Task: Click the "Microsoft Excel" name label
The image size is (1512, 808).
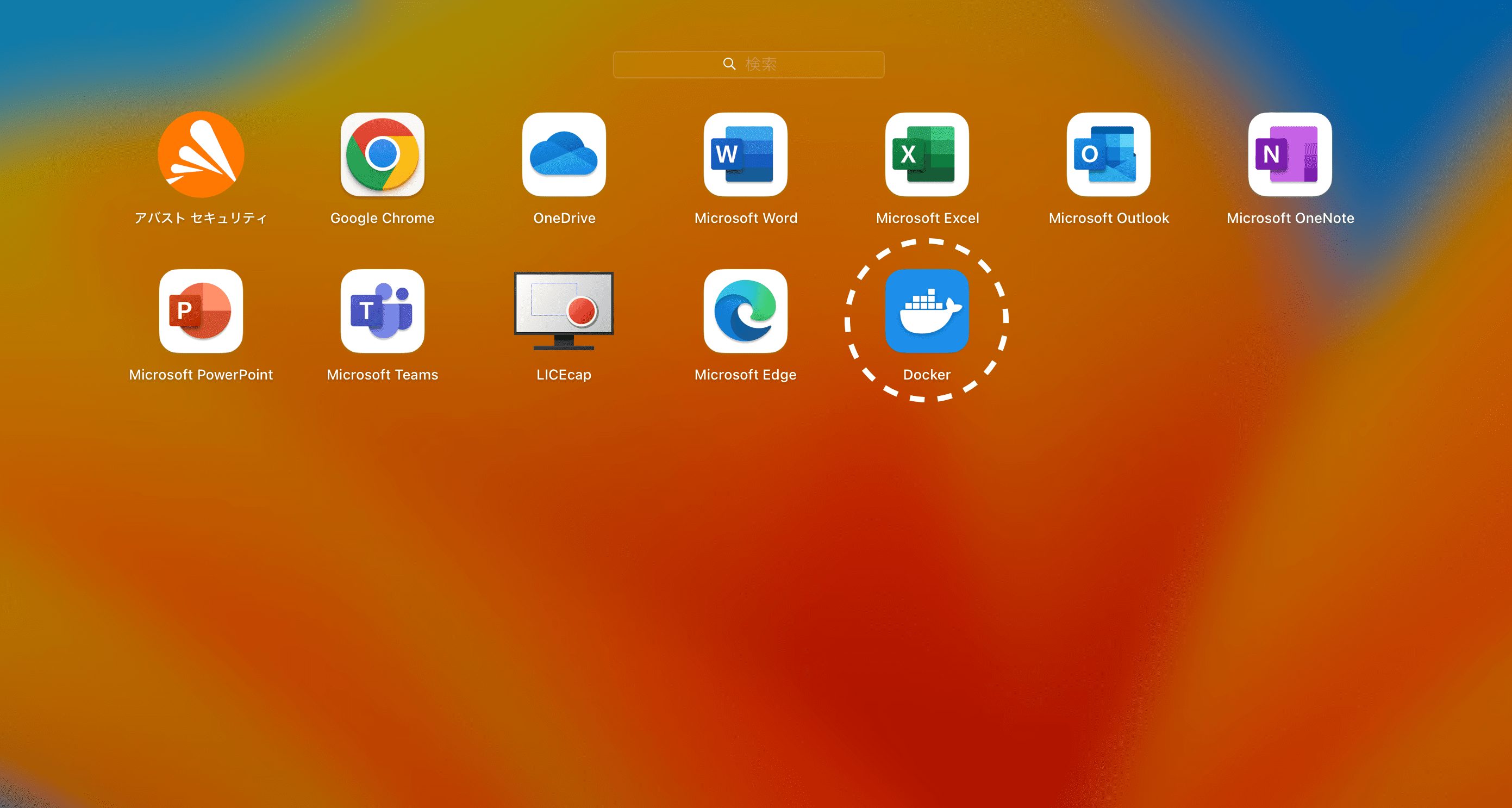Action: pos(927,219)
